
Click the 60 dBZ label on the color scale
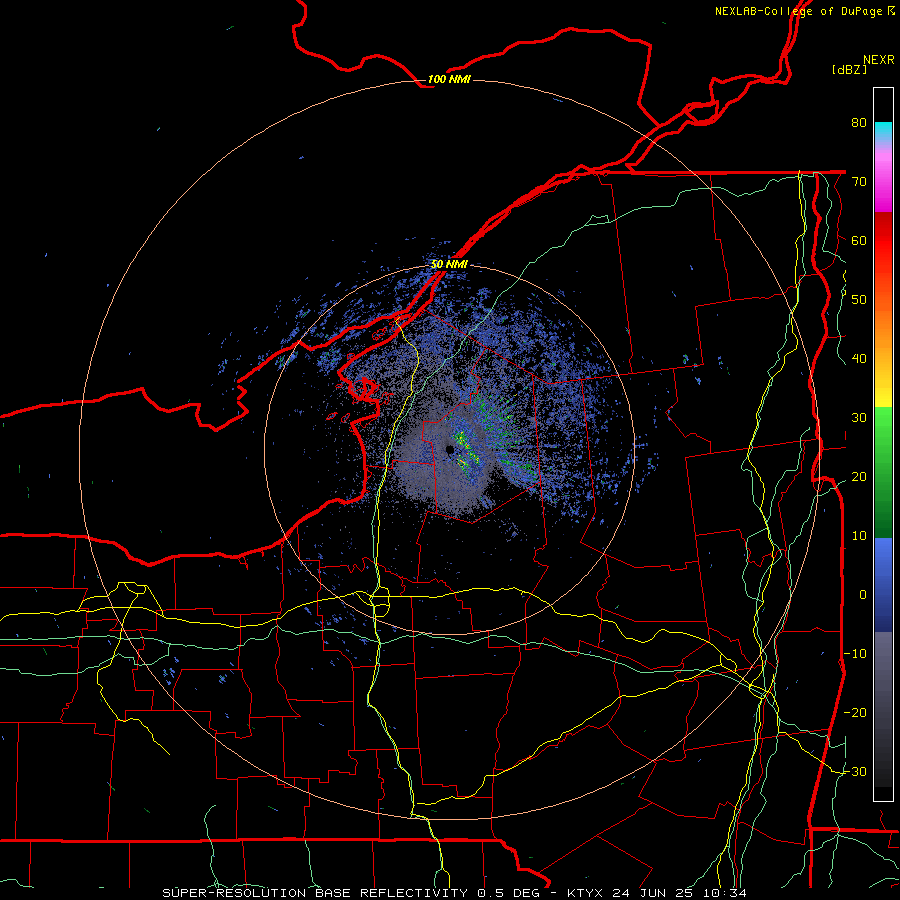coord(859,240)
